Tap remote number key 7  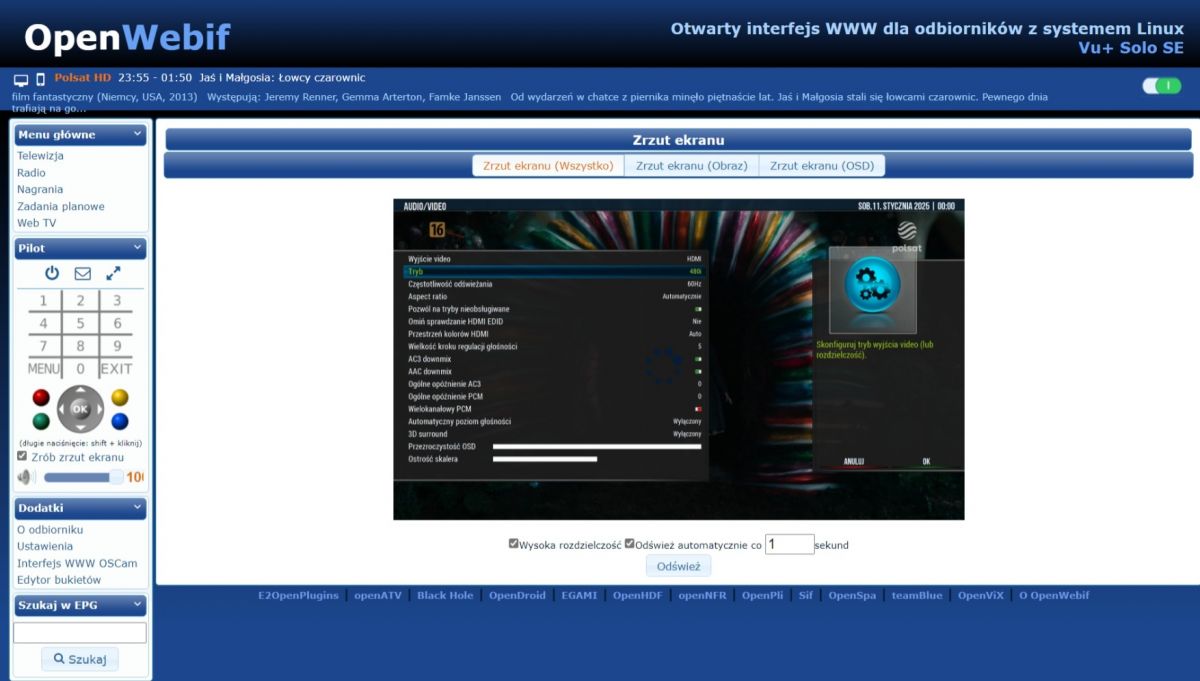[x=43, y=347]
